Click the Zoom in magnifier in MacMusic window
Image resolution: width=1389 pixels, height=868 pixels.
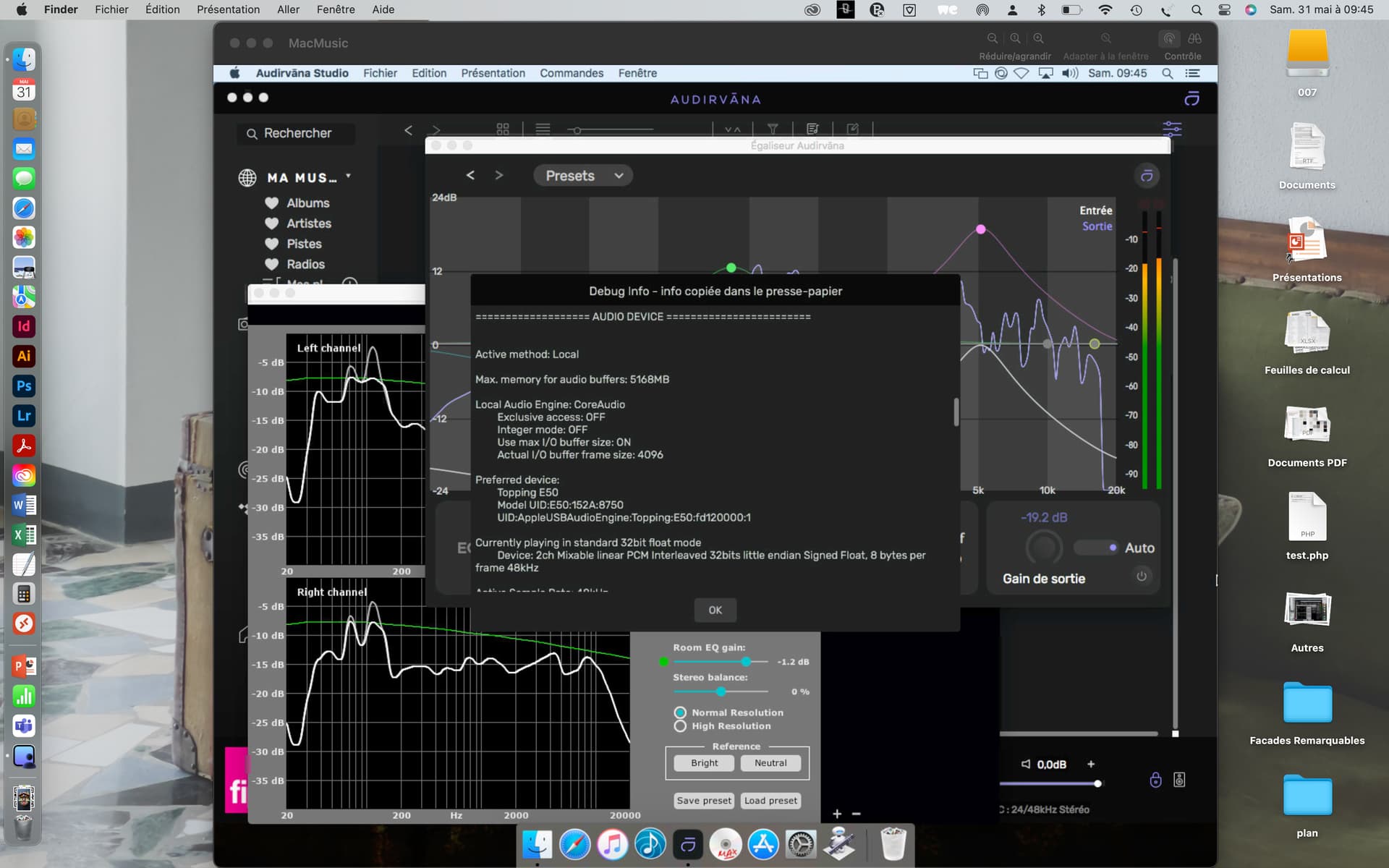pos(1038,38)
